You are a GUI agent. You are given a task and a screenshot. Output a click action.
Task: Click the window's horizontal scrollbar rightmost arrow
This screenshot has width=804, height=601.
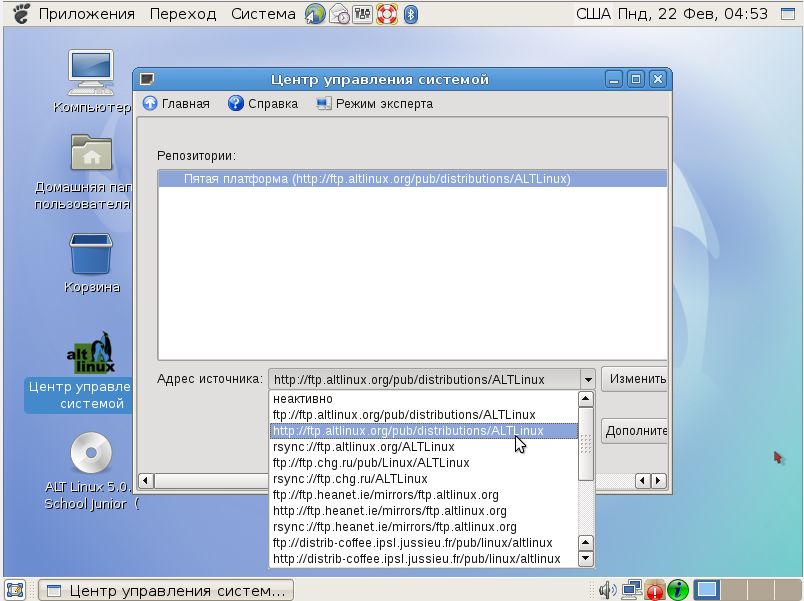pyautogui.click(x=659, y=480)
